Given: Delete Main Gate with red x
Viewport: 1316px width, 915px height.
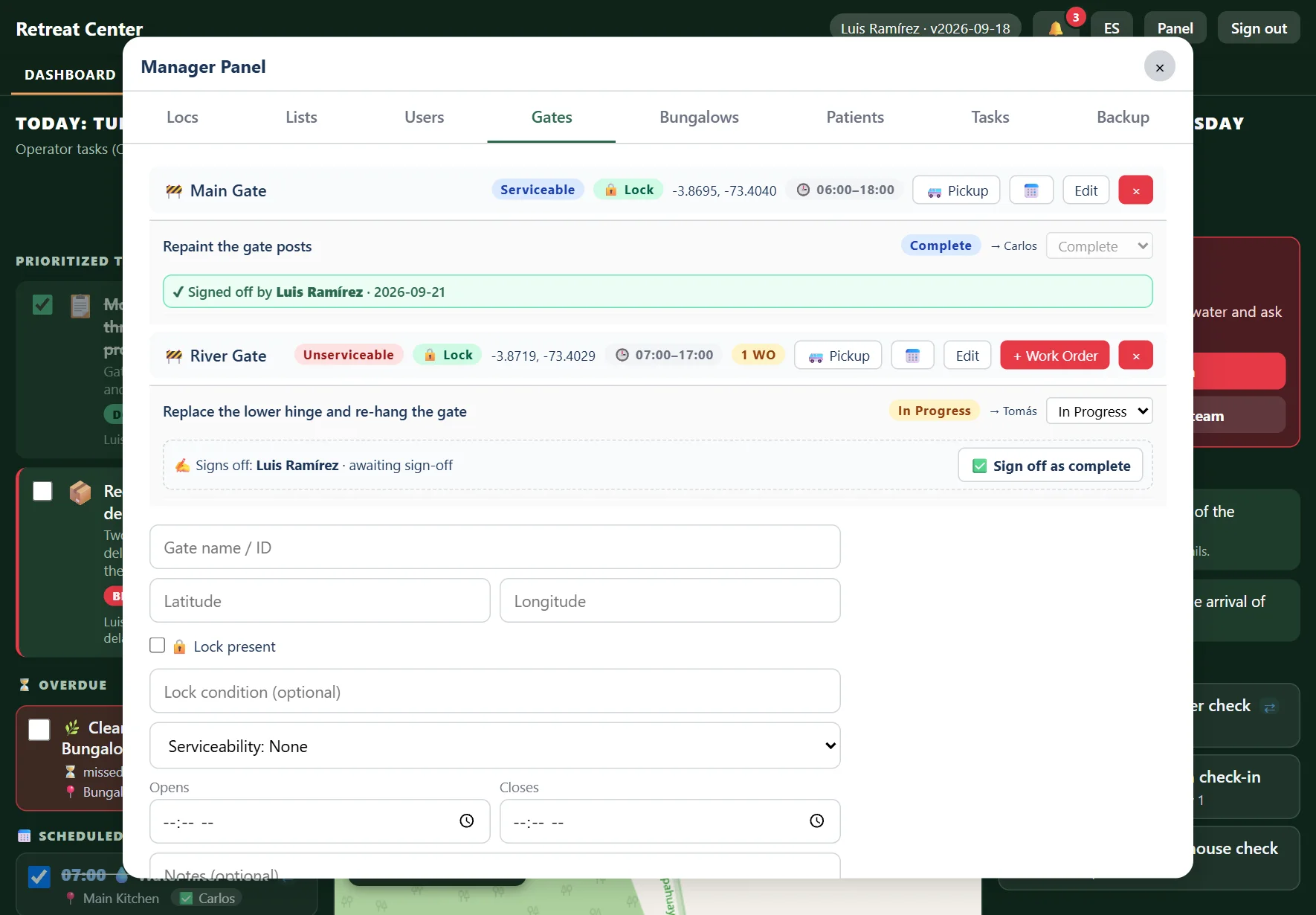Looking at the screenshot, I should coord(1135,190).
